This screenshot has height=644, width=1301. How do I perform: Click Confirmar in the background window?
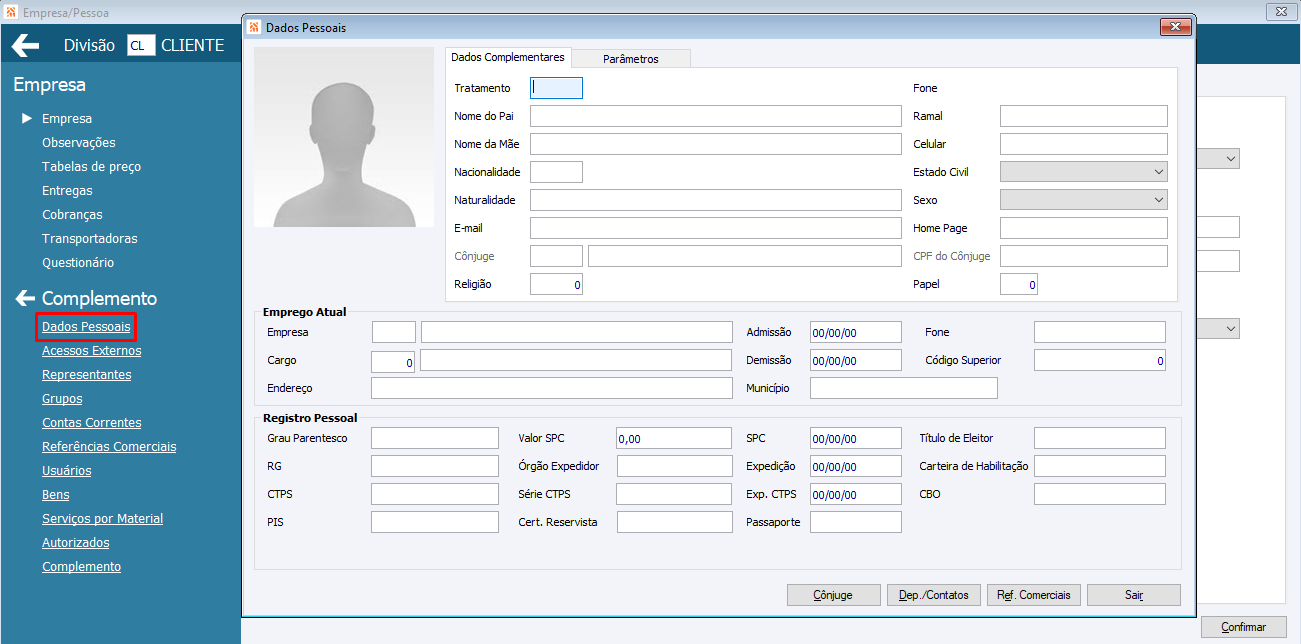(1243, 627)
